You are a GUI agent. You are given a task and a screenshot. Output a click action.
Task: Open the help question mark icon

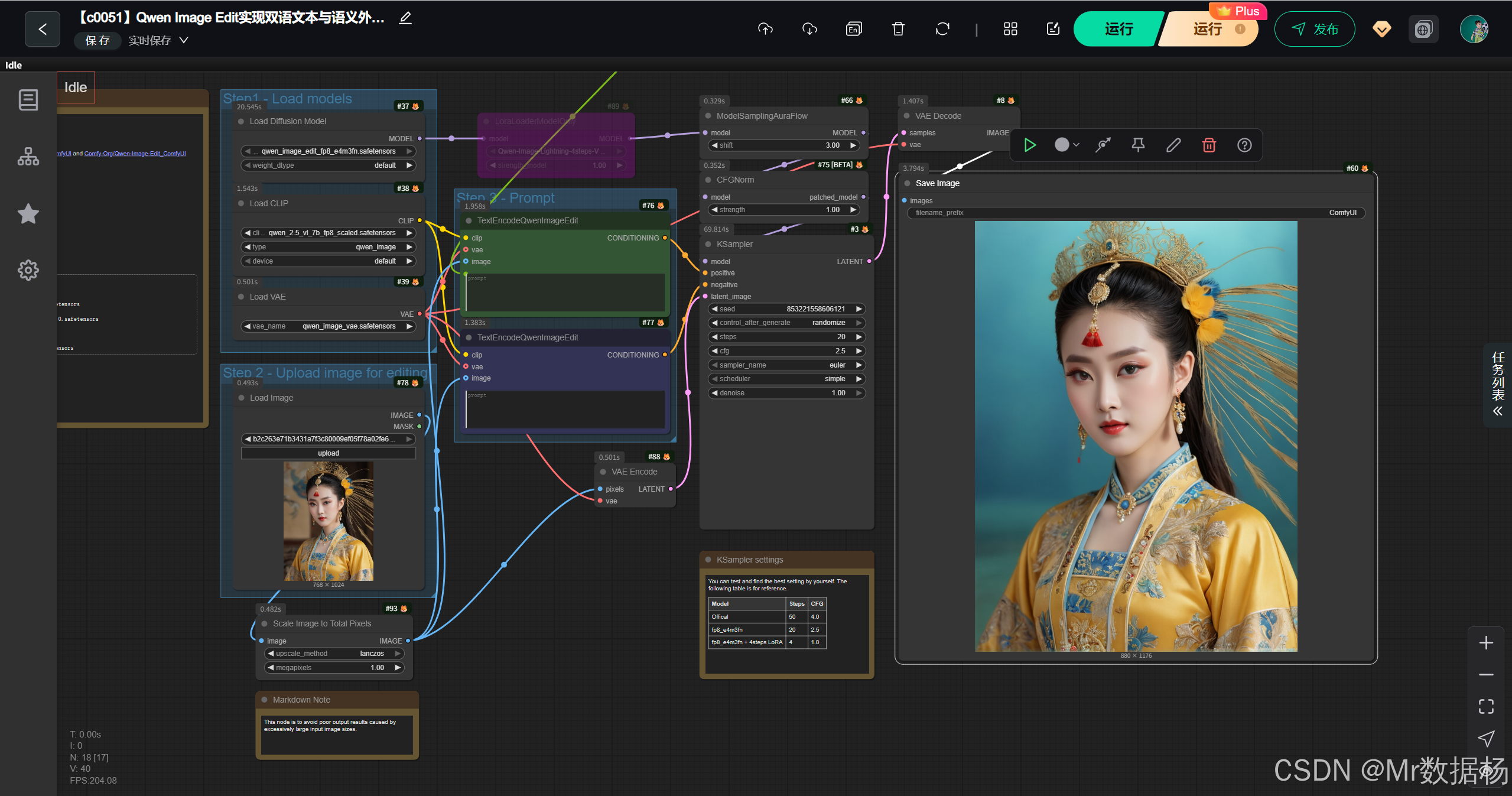pyautogui.click(x=1244, y=145)
